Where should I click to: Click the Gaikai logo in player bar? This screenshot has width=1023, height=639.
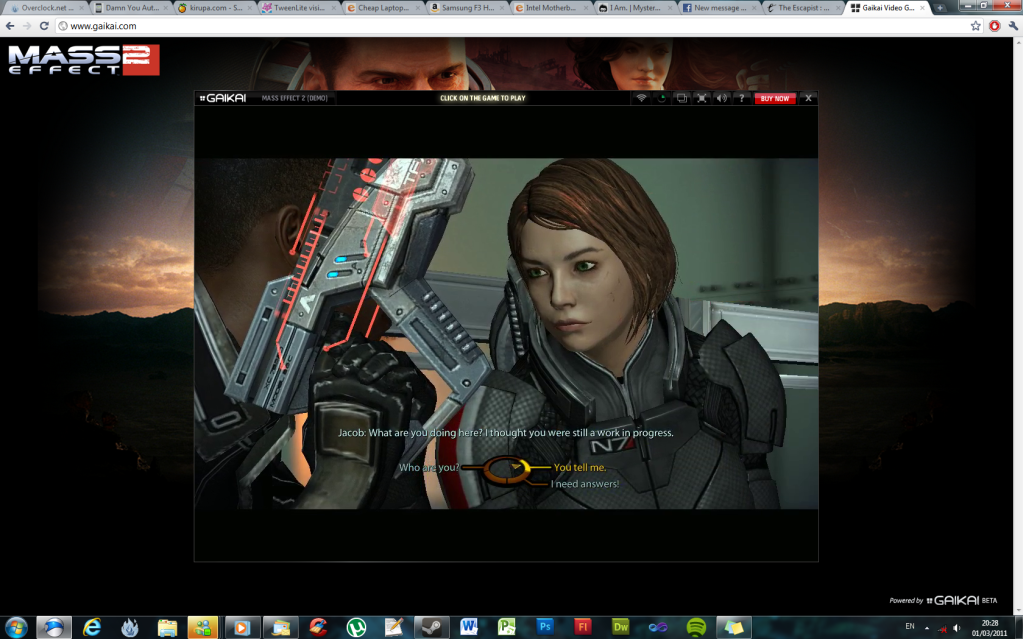pyautogui.click(x=223, y=98)
